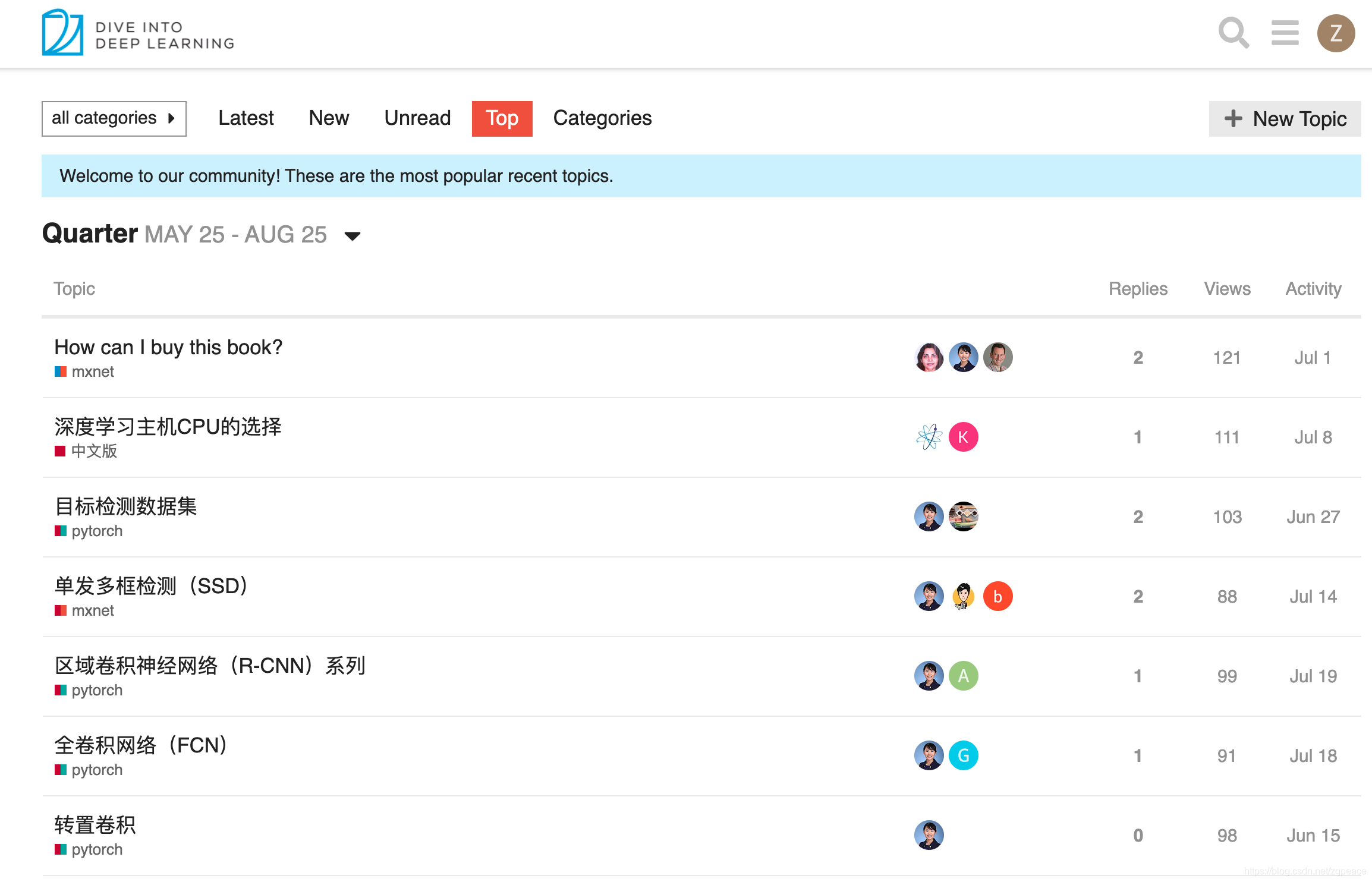Switch to the Unread tab
This screenshot has width=1372, height=882.
click(x=417, y=118)
